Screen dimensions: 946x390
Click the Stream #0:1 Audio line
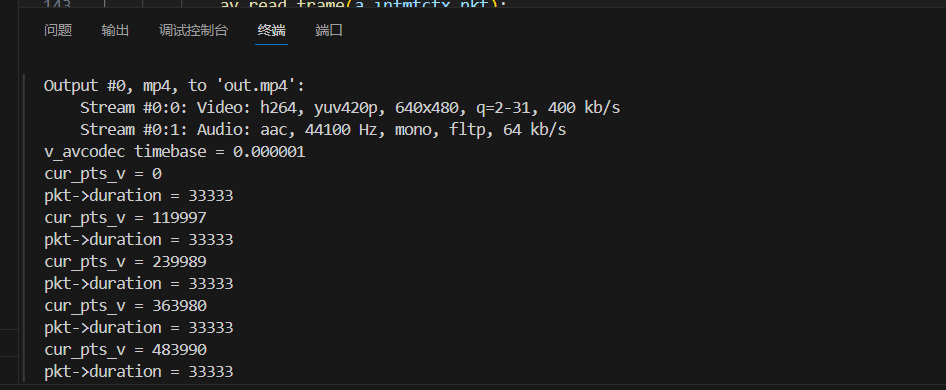323,130
